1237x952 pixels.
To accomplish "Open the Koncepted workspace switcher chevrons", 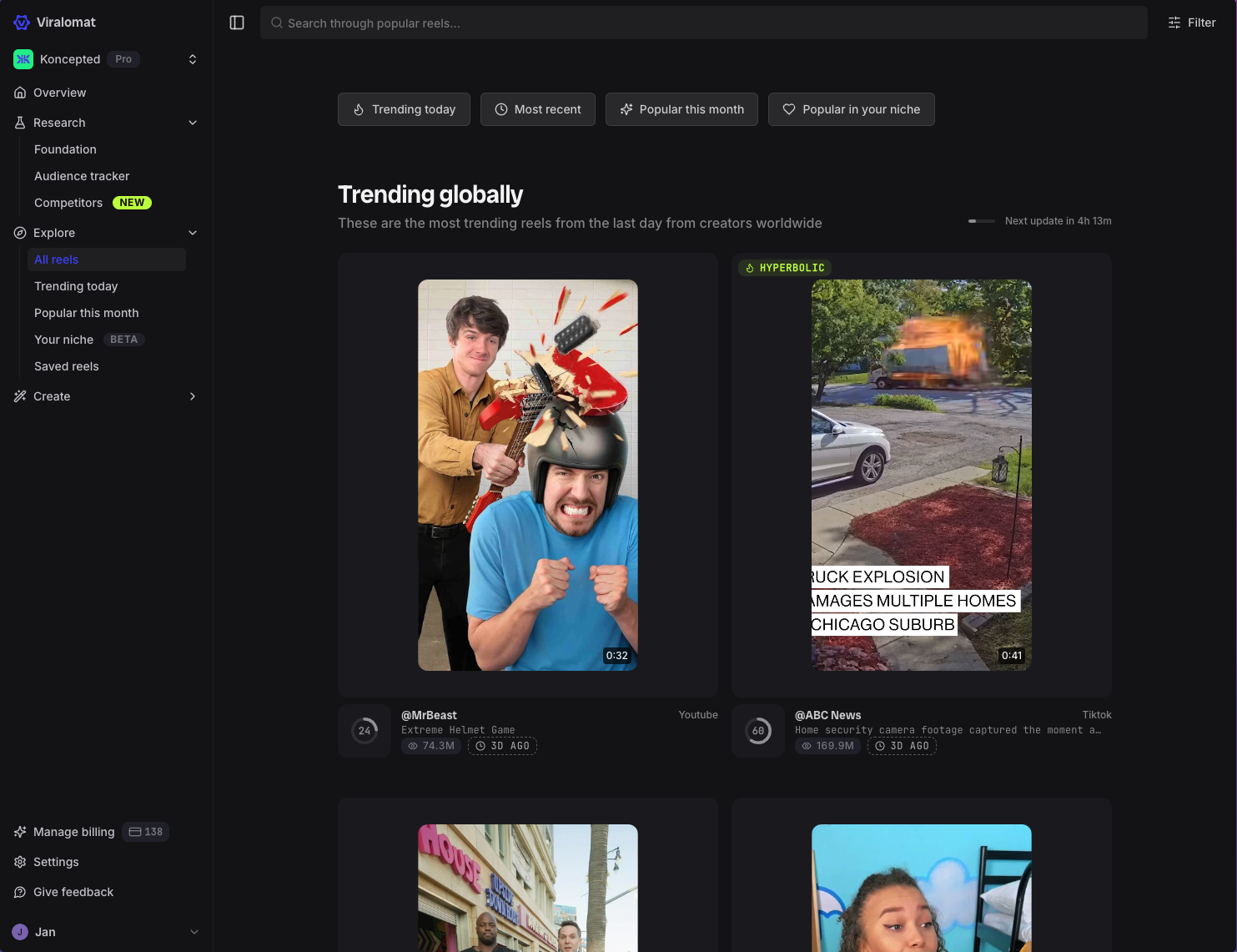I will tap(193, 59).
